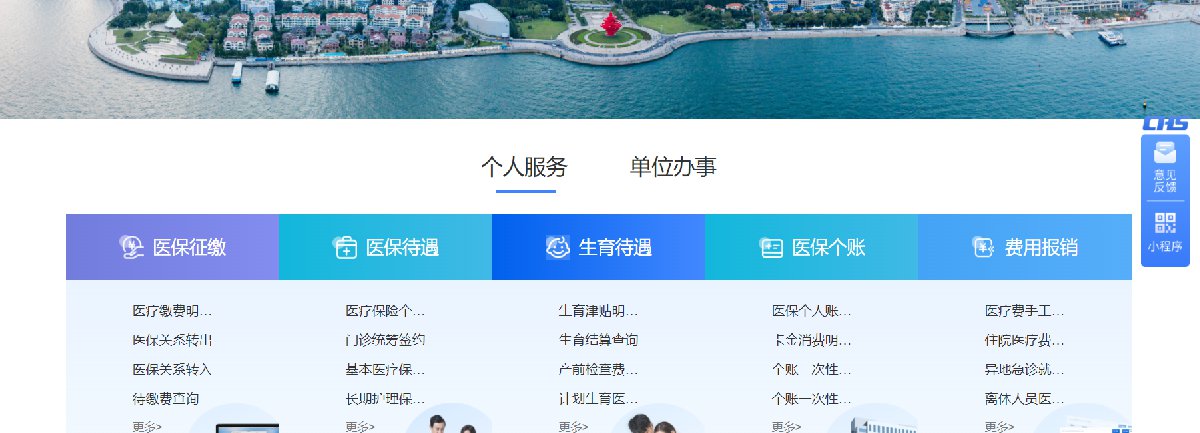Open the 生育结算查询 link
1200x433 pixels.
coord(598,340)
